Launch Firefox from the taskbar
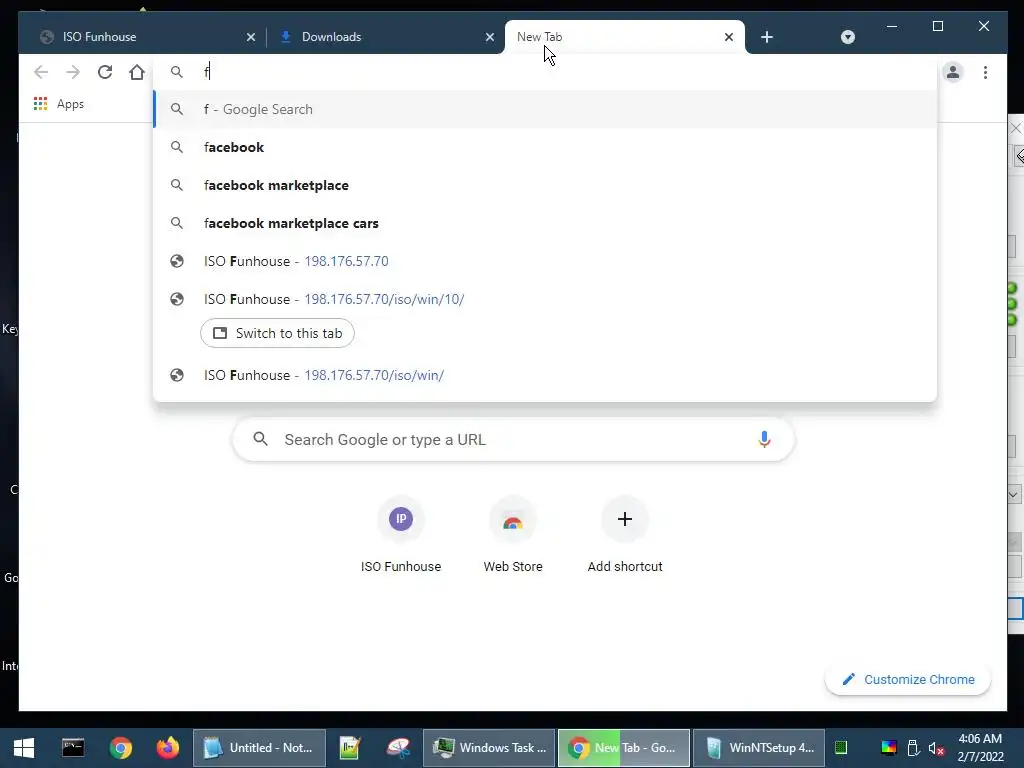Screen dimensions: 1024x768 click(x=168, y=748)
